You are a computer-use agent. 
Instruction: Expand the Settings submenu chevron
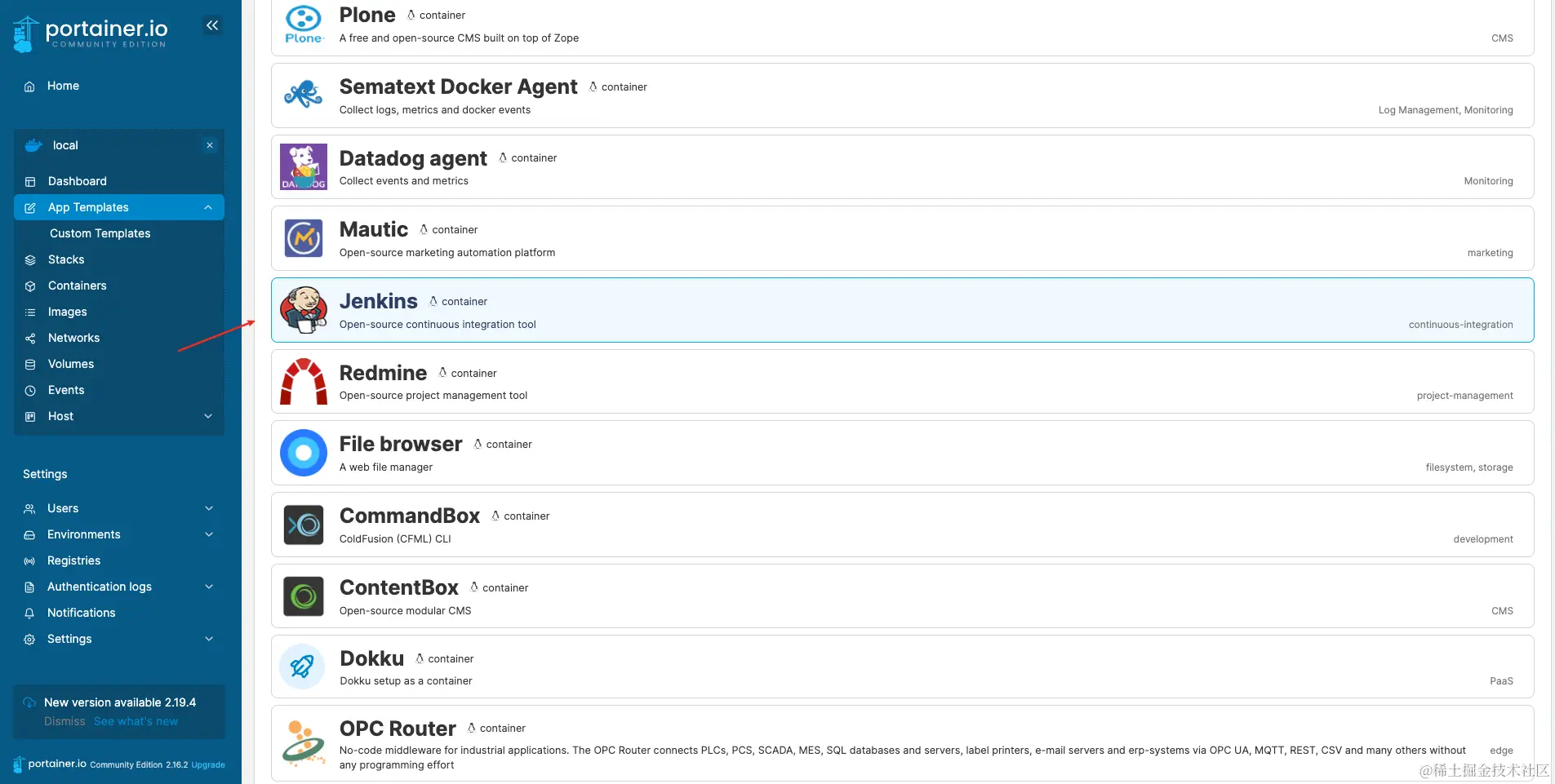pyautogui.click(x=209, y=639)
